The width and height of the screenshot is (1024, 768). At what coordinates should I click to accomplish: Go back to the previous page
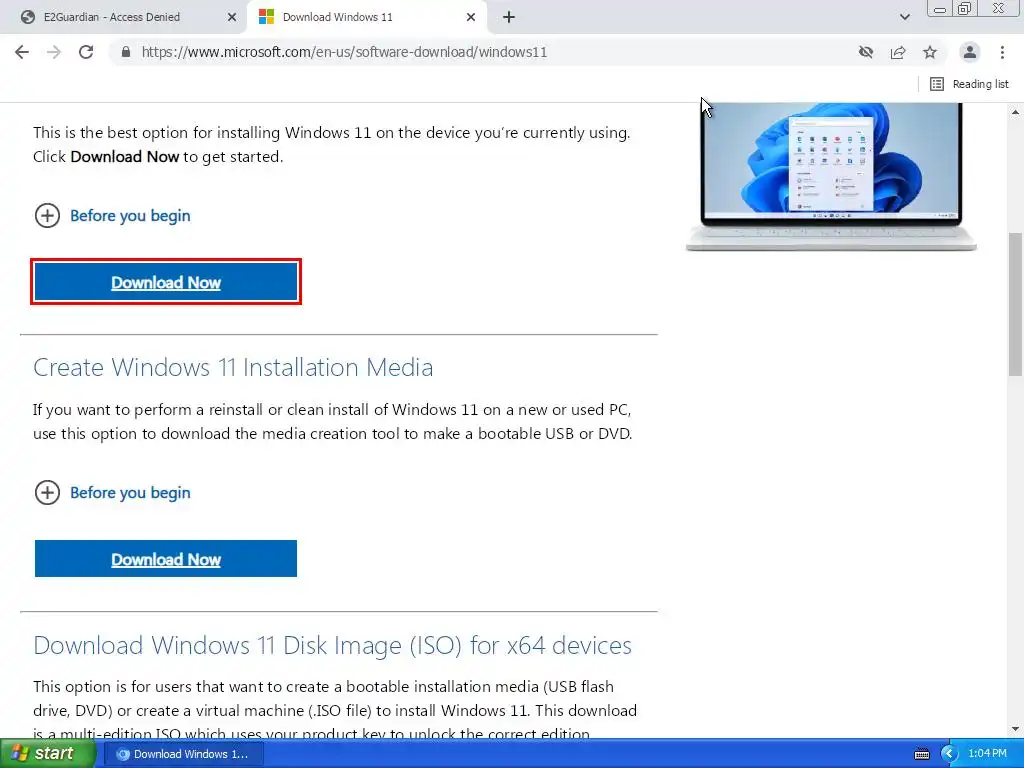pyautogui.click(x=22, y=52)
